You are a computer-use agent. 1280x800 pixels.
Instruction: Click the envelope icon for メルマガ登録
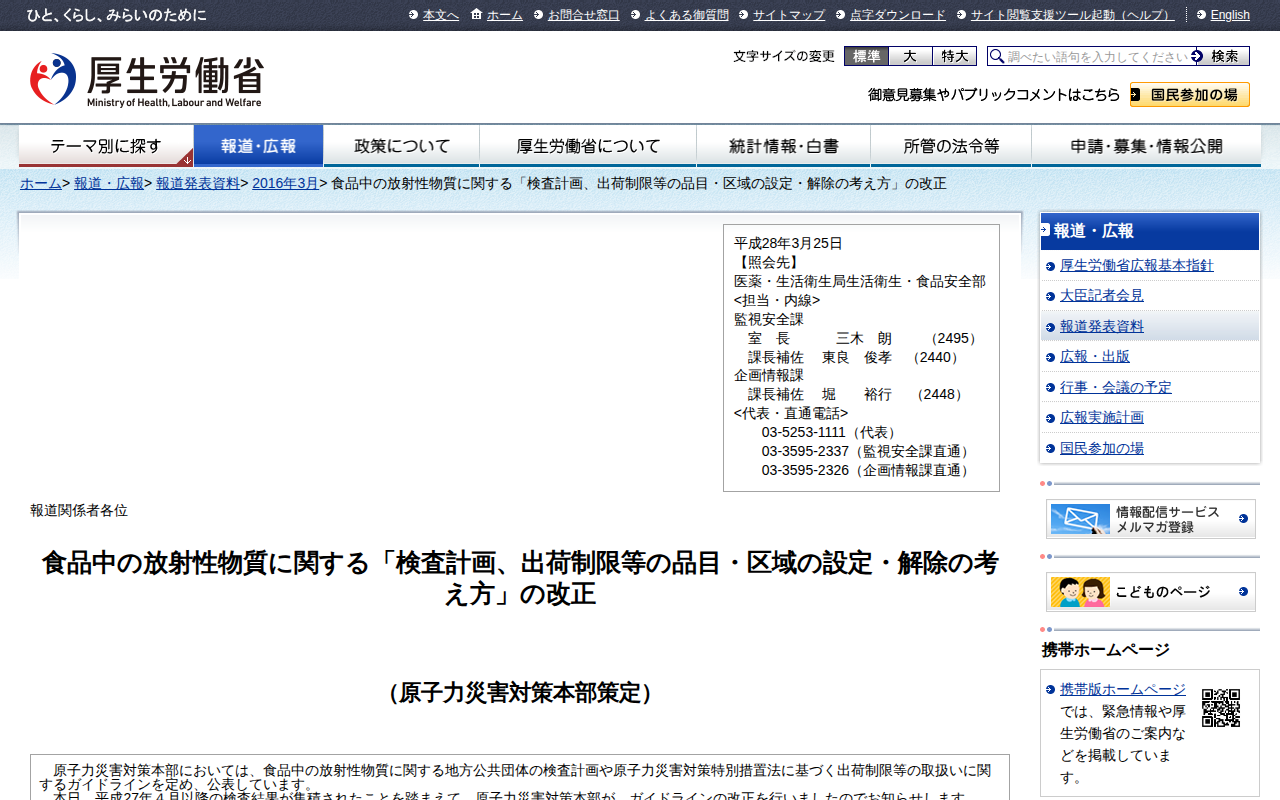(1080, 519)
